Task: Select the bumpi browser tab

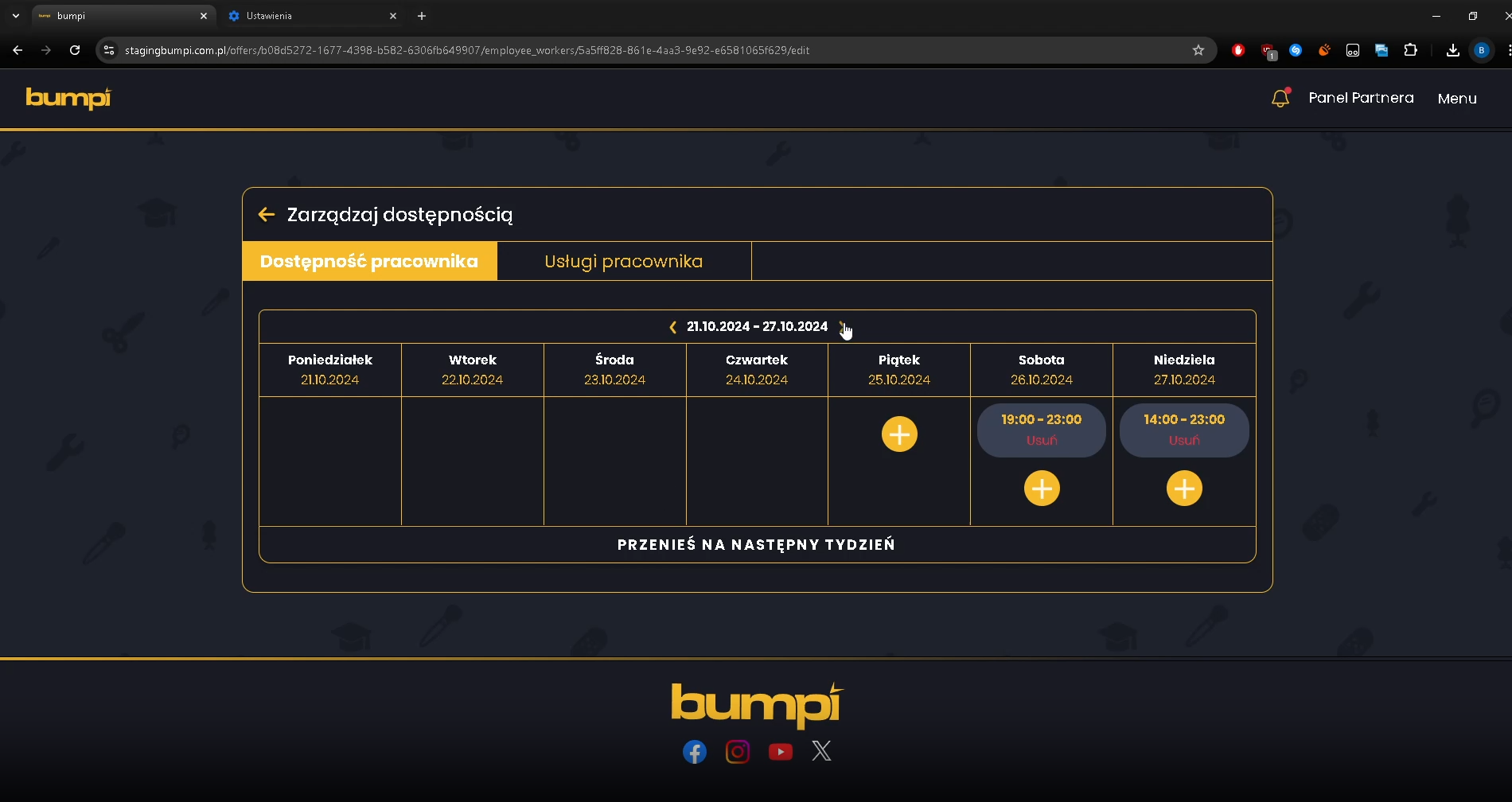Action: [x=124, y=16]
